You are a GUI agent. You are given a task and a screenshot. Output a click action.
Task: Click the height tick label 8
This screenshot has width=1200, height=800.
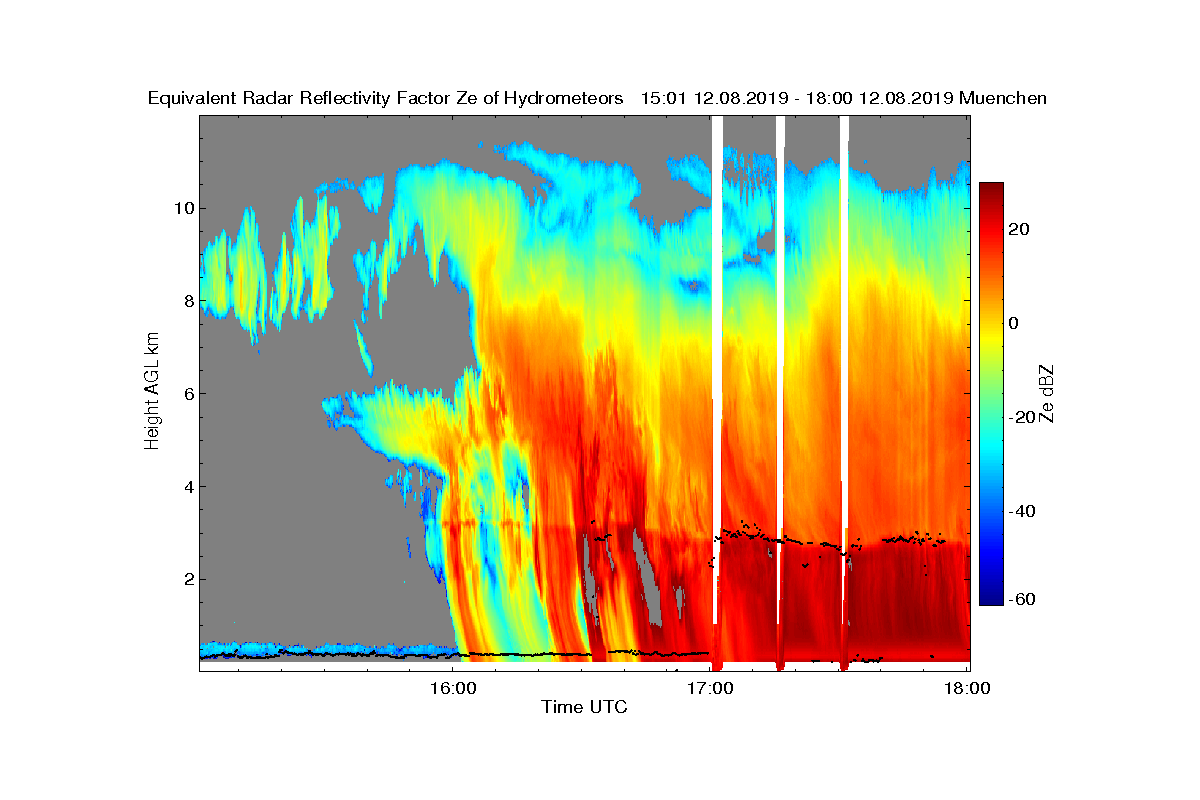point(188,300)
